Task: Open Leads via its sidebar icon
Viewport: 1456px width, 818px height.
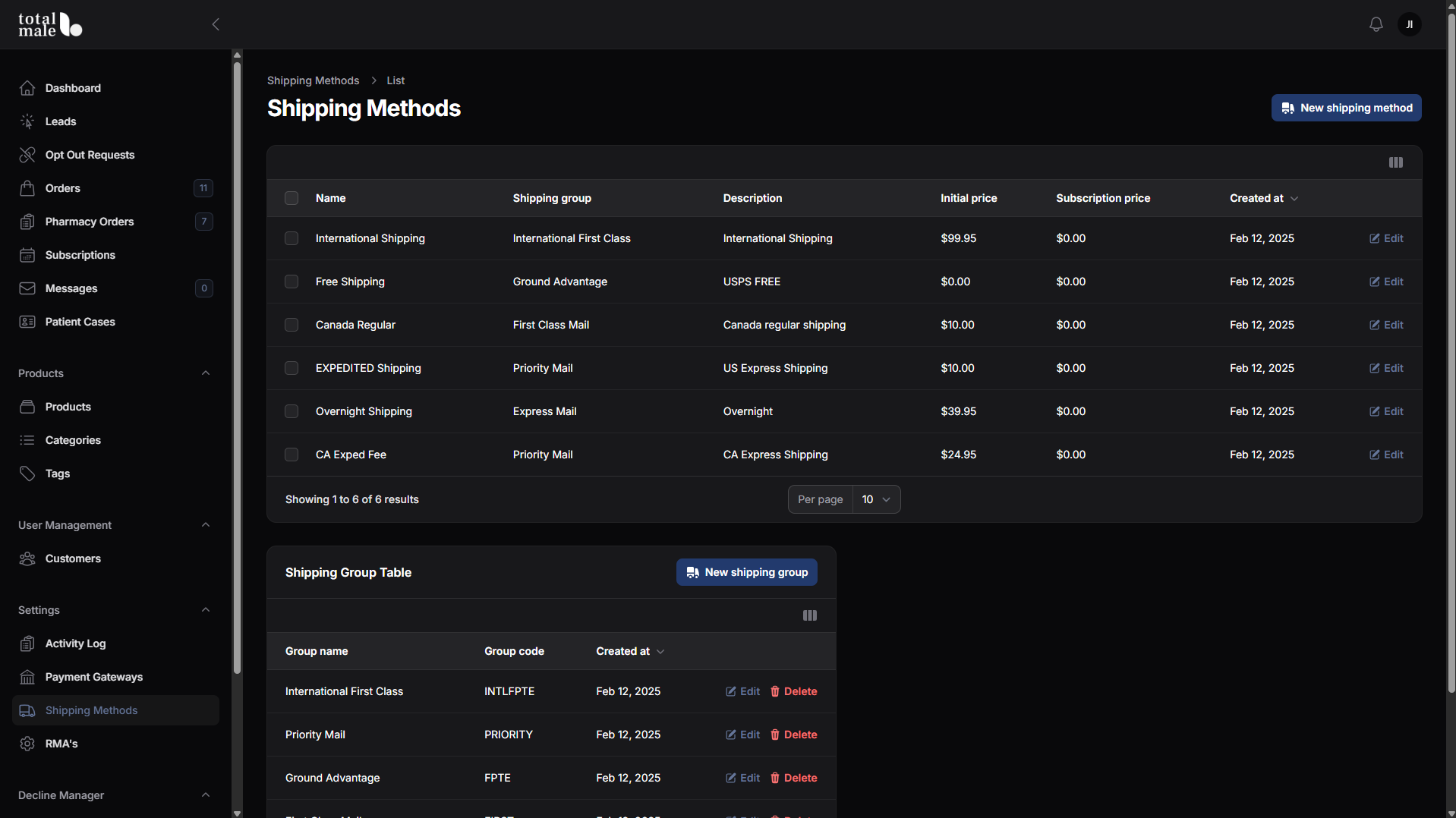Action: click(27, 121)
